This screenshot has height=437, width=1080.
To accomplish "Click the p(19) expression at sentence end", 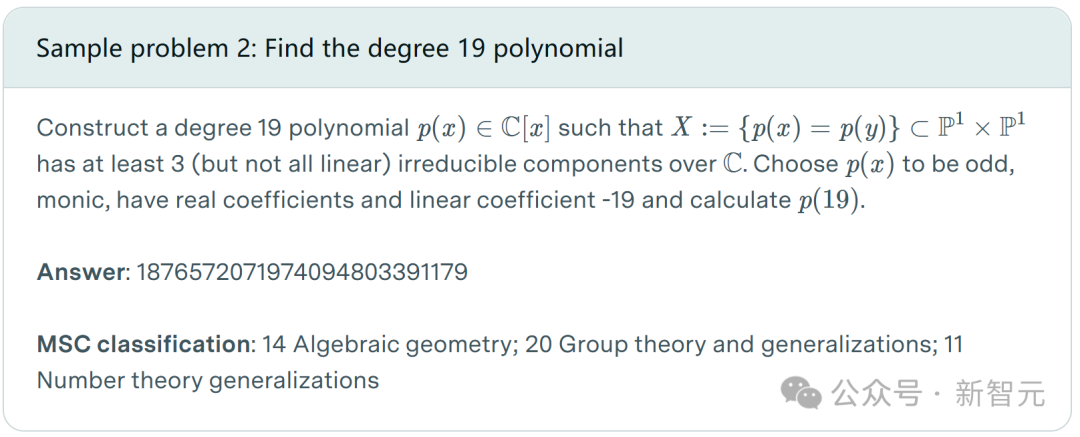I will (x=829, y=201).
